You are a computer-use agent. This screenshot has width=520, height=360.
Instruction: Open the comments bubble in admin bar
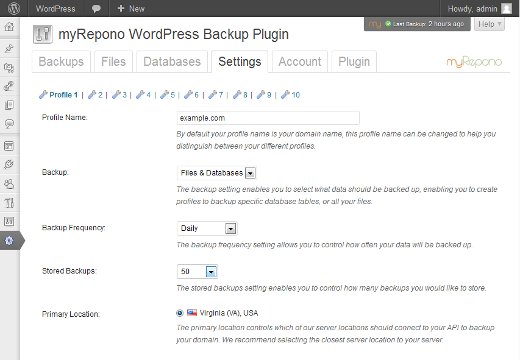96,9
